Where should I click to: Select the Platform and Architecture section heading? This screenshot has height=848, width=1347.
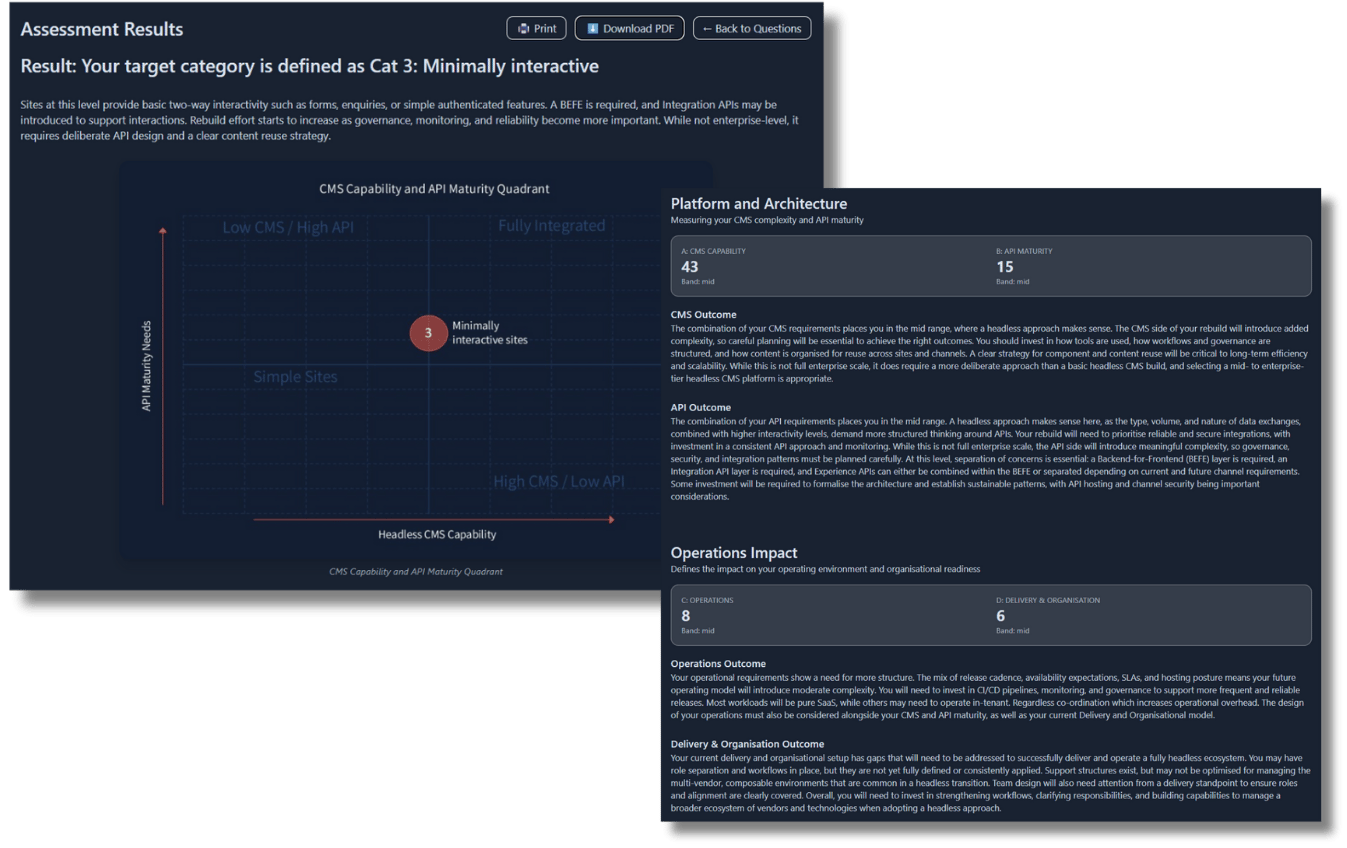(758, 204)
